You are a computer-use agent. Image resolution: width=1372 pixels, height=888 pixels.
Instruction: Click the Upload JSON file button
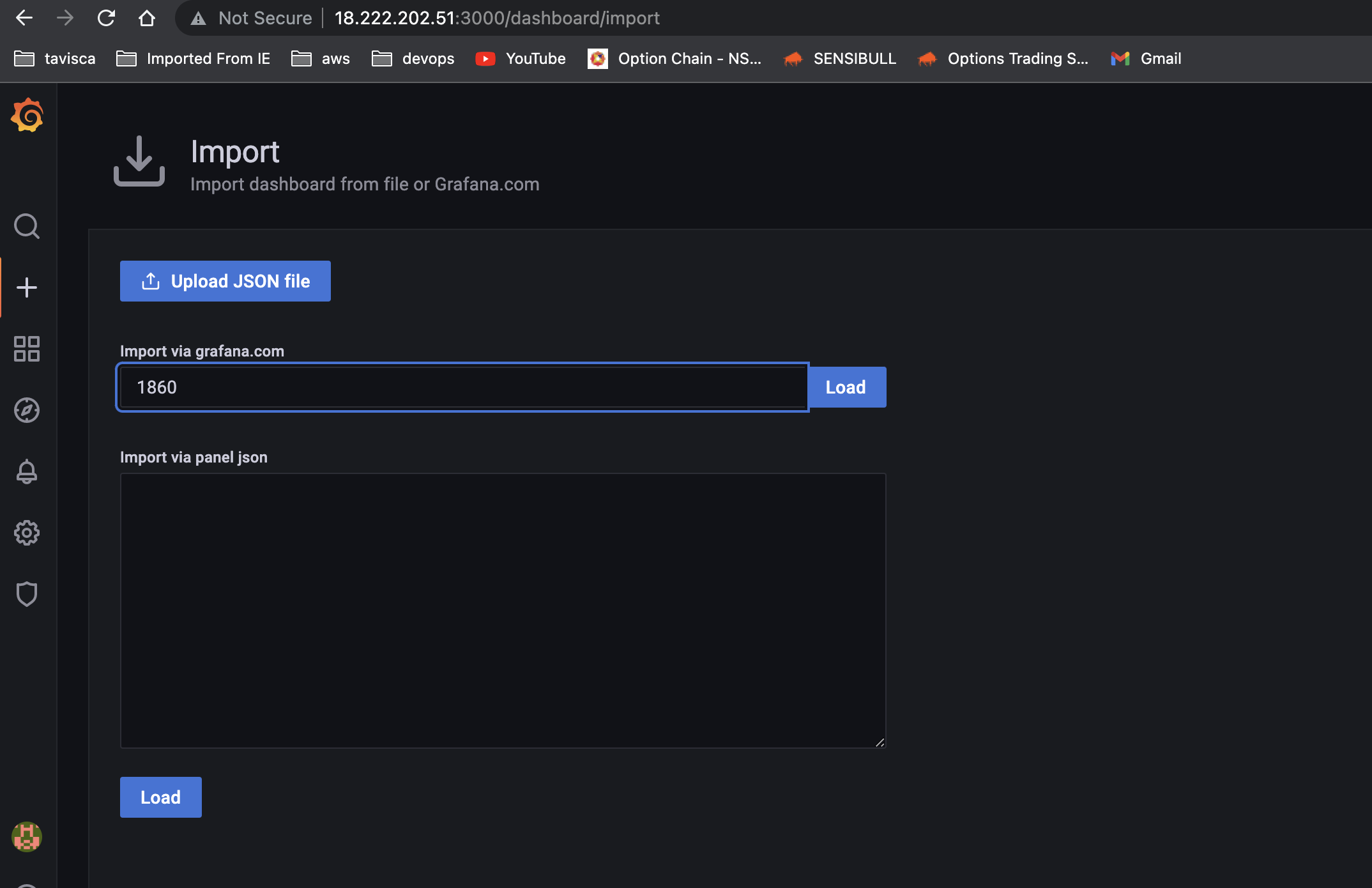click(x=225, y=281)
